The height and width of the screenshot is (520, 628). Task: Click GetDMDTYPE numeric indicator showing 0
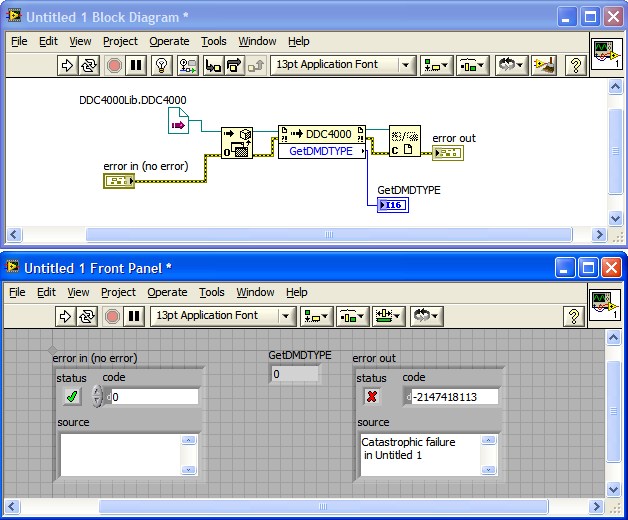tap(295, 375)
